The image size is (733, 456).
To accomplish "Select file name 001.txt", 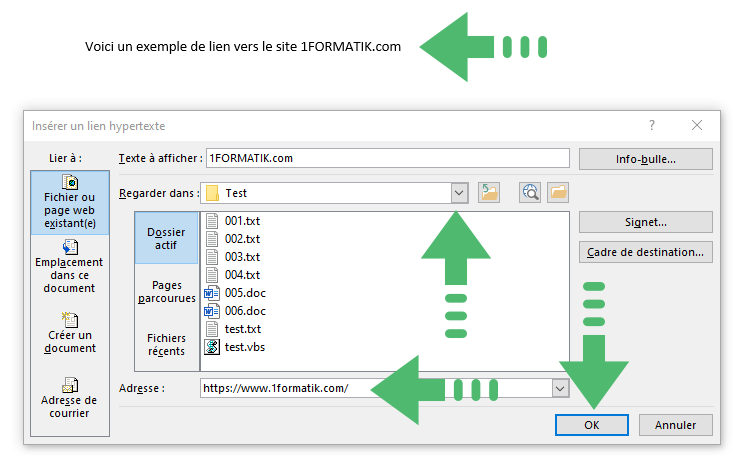I will coord(242,221).
